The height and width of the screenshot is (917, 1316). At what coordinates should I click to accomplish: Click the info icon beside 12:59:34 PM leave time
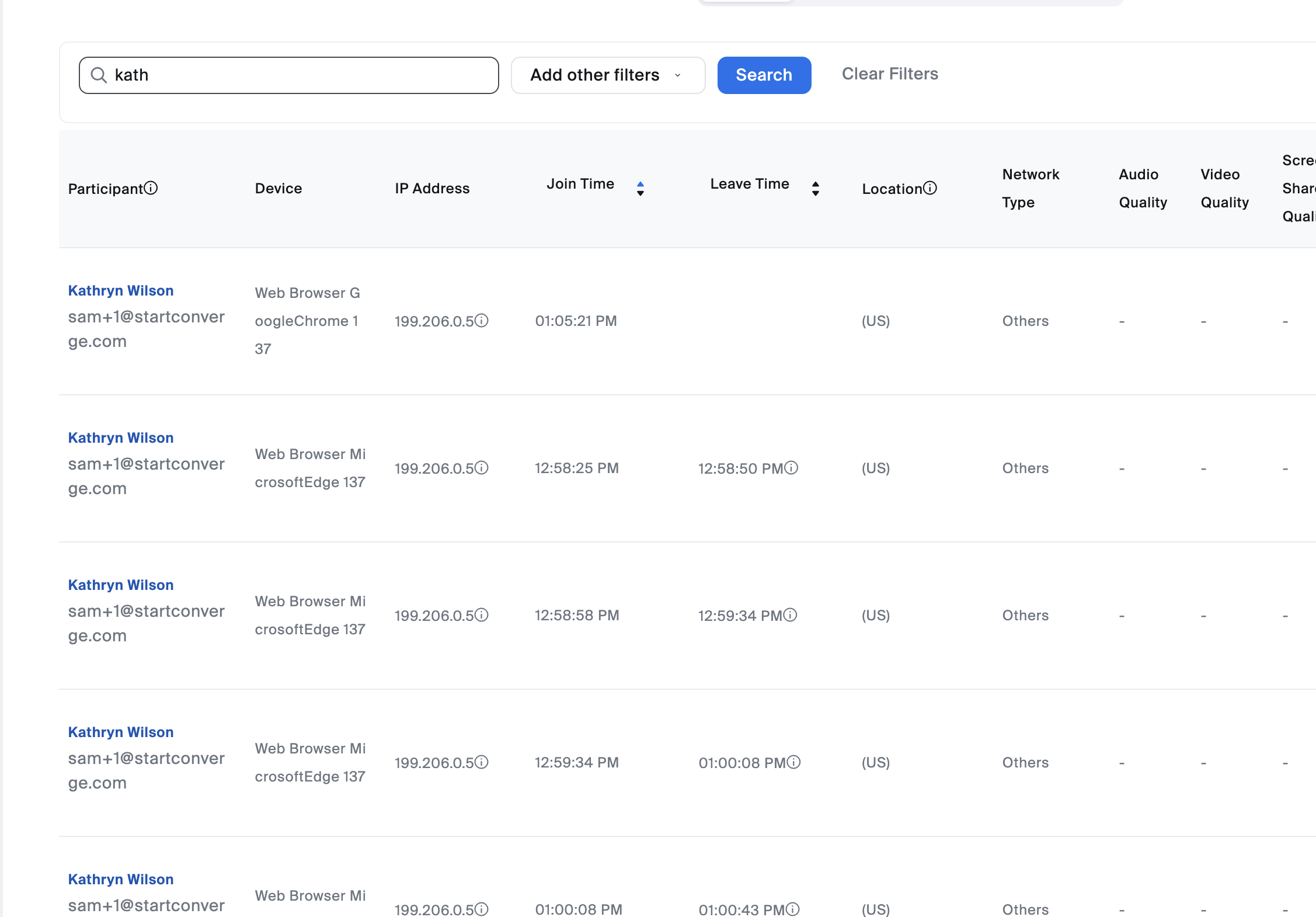pos(790,615)
